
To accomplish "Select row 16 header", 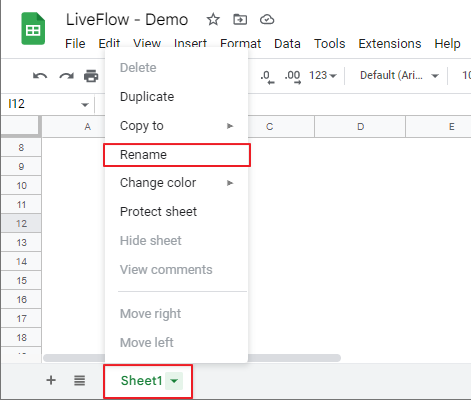I will click(x=21, y=299).
